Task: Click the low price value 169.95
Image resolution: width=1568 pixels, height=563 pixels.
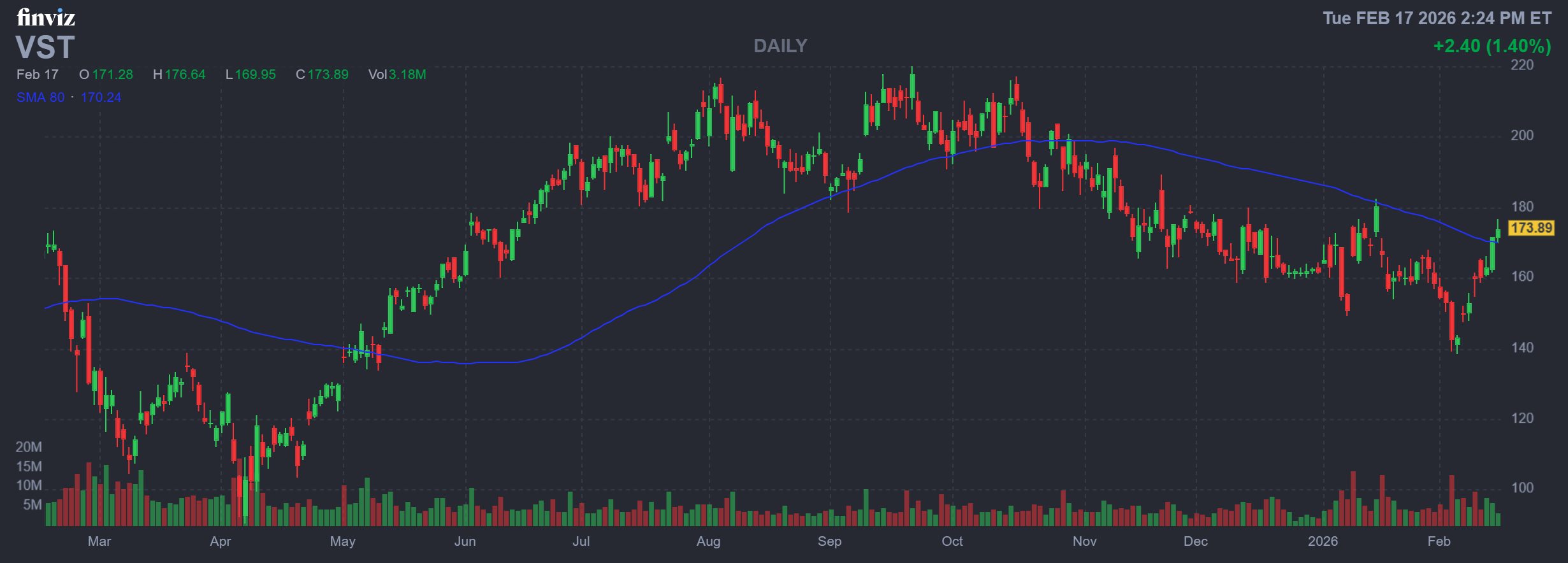Action: (x=255, y=75)
